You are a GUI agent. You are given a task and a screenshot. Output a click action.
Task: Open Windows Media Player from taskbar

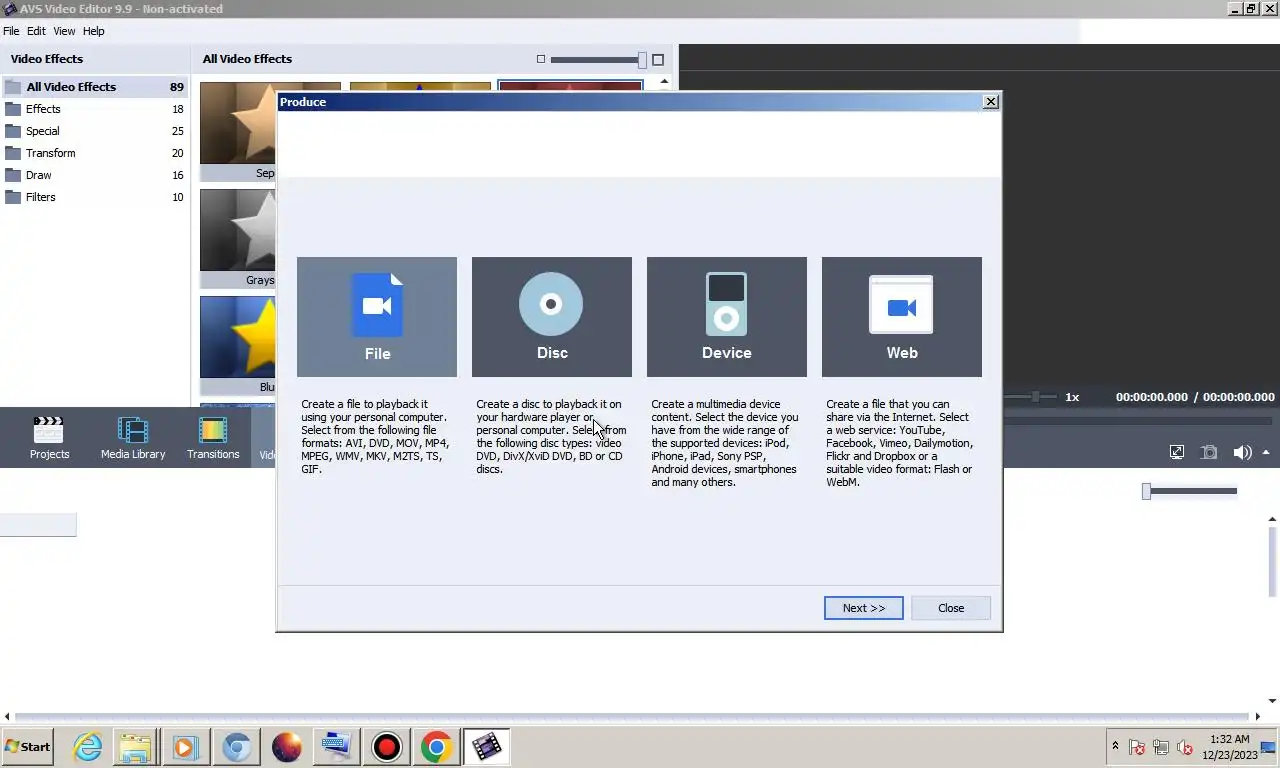coord(185,747)
